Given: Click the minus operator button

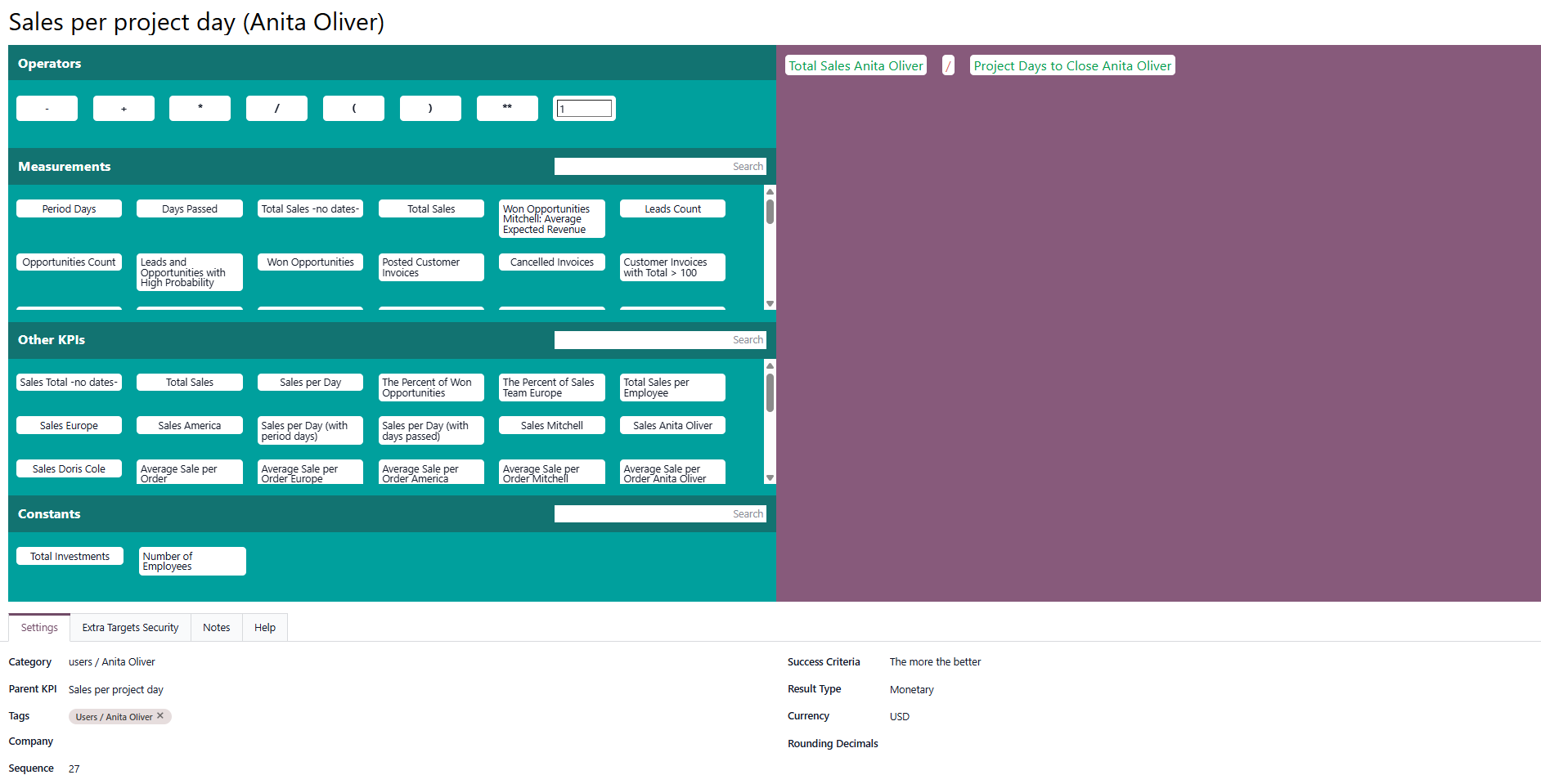Looking at the screenshot, I should [x=47, y=108].
